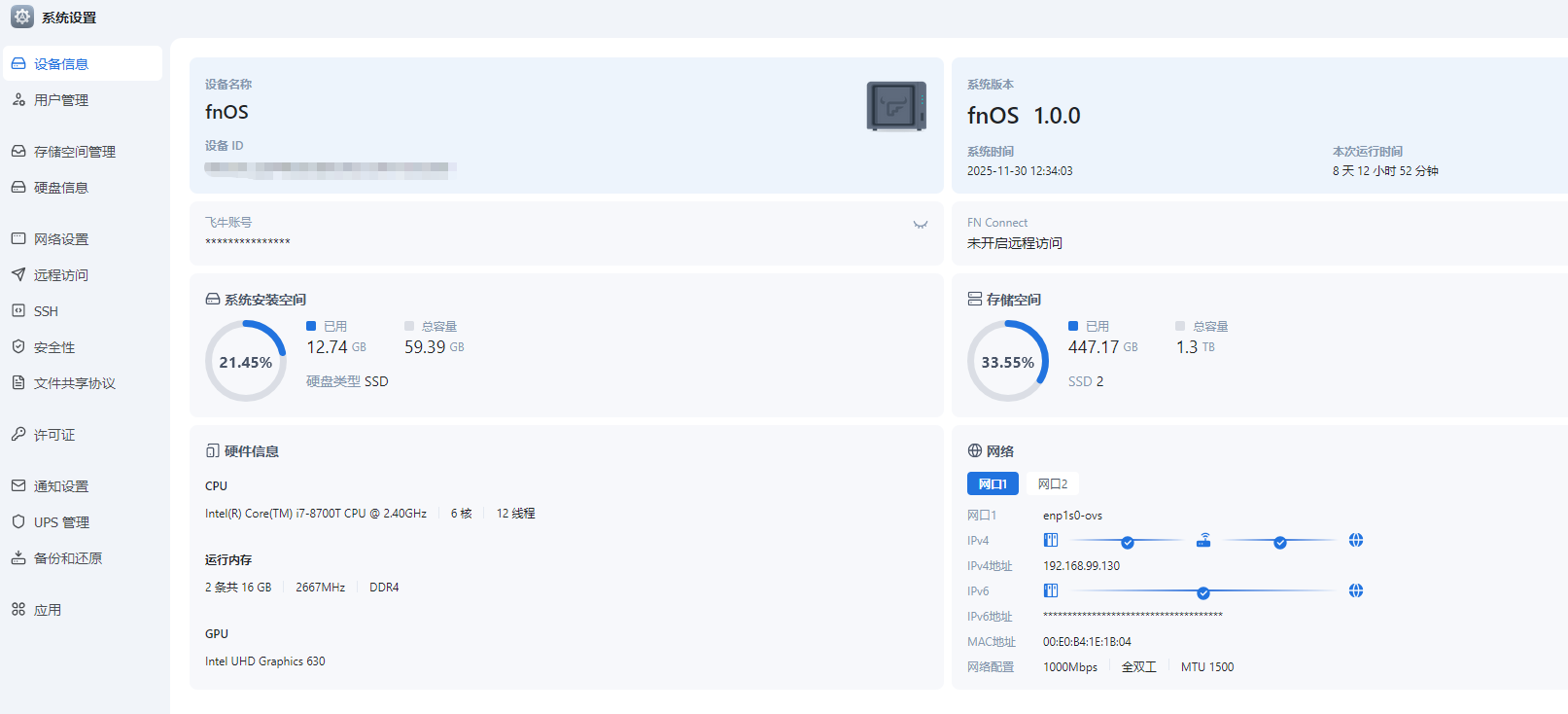
Task: Click the used system space 12.74 GB
Action: (x=336, y=347)
